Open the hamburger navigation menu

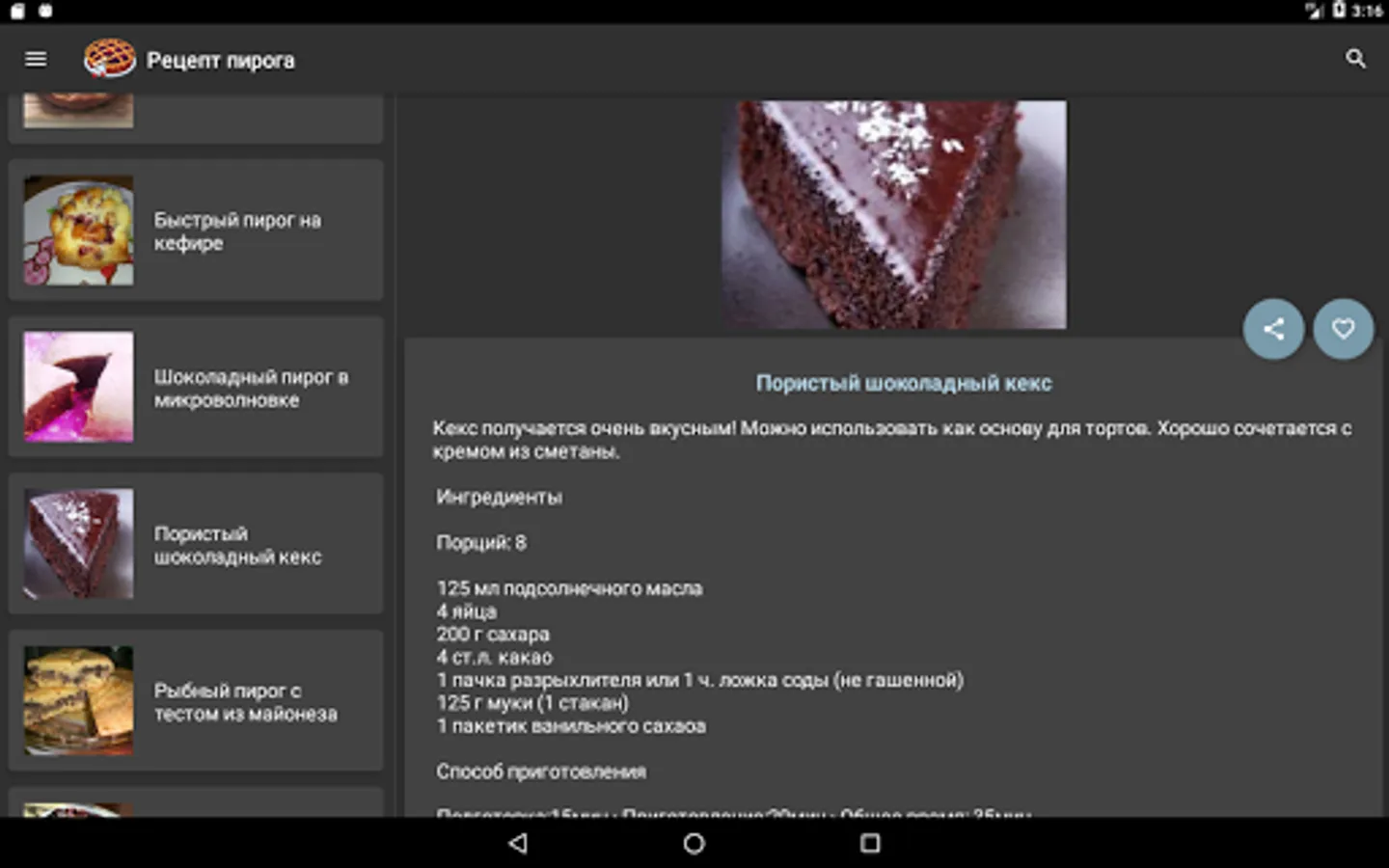(x=36, y=60)
